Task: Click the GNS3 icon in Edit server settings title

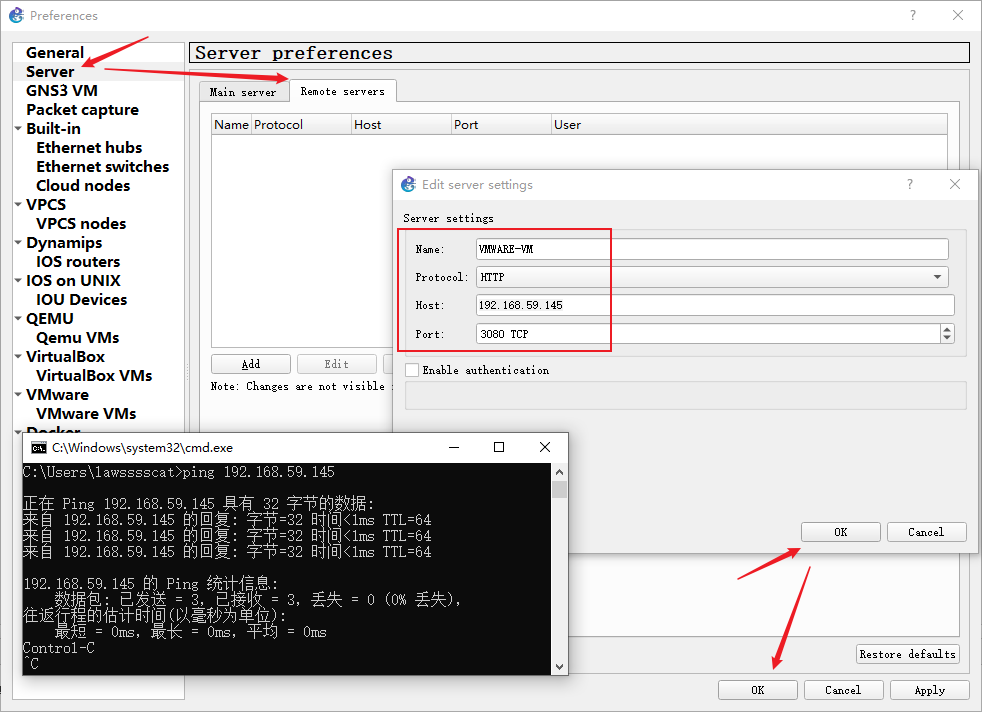Action: (408, 184)
